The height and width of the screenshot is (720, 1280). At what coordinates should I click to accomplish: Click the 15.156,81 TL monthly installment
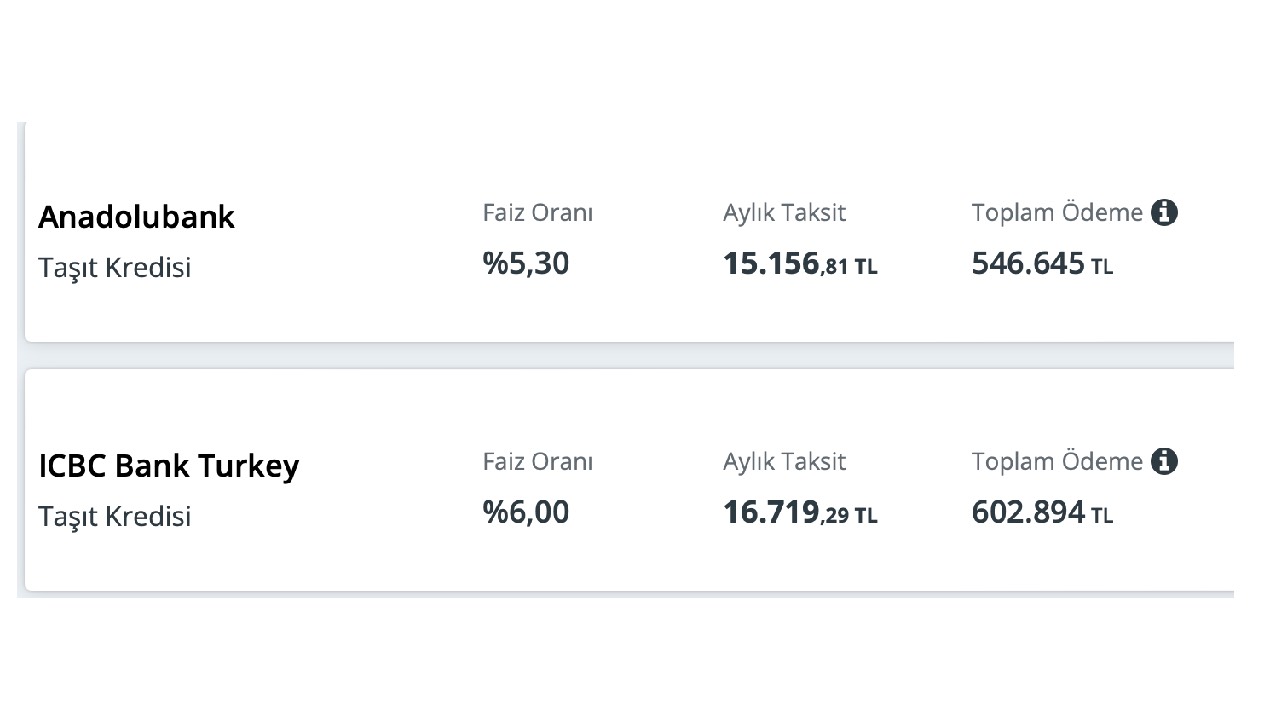[800, 264]
